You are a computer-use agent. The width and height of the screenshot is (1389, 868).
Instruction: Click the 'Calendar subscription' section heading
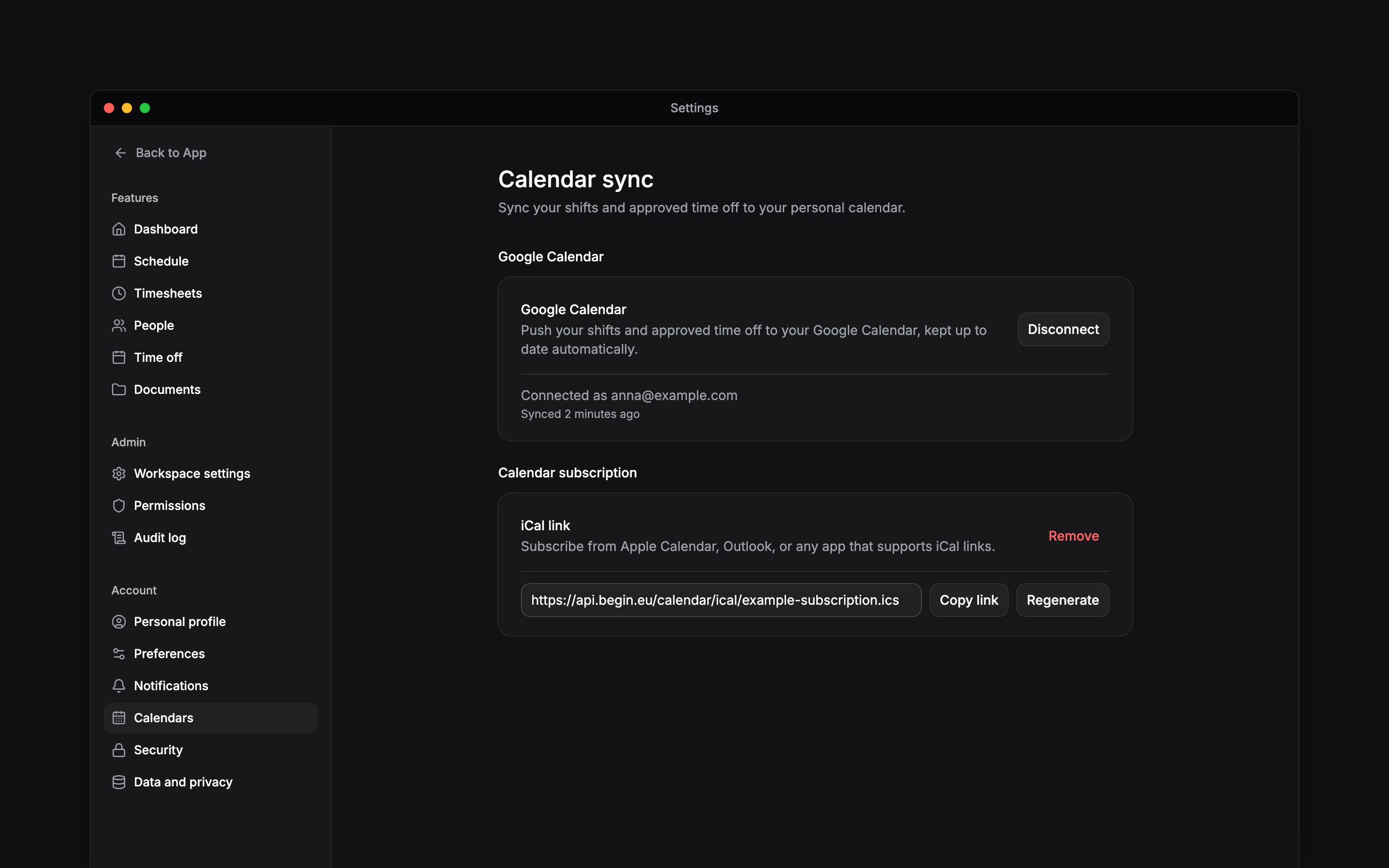(x=567, y=473)
